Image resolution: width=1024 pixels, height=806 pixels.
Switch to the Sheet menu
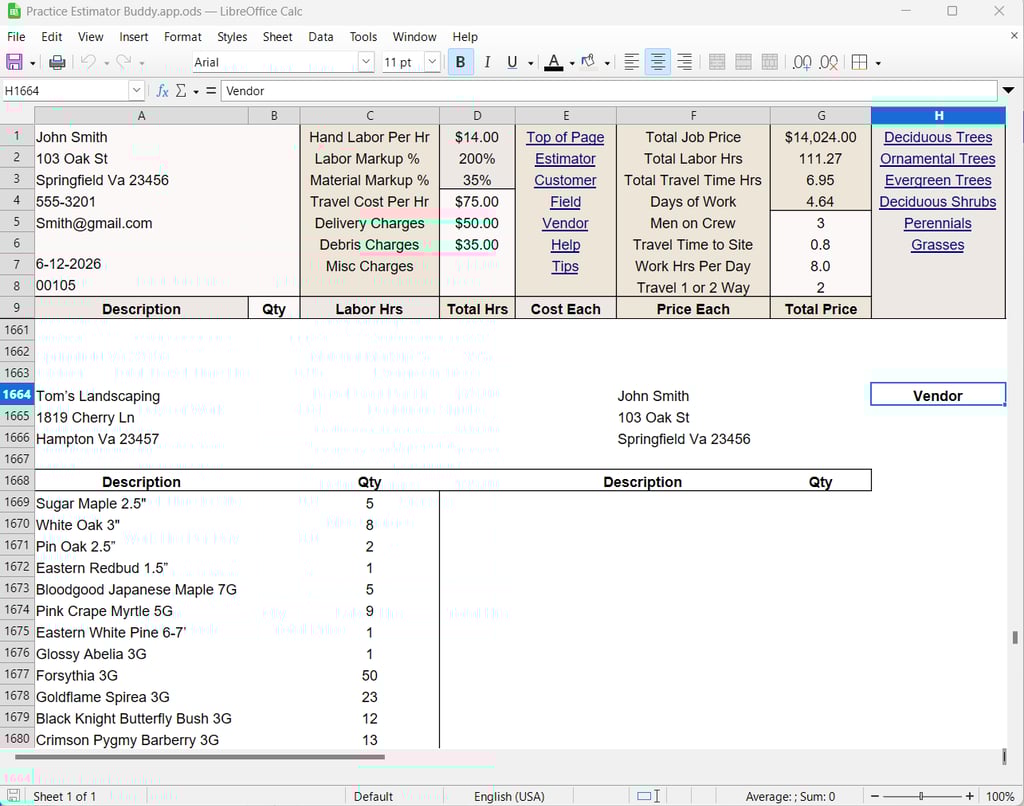pos(277,37)
